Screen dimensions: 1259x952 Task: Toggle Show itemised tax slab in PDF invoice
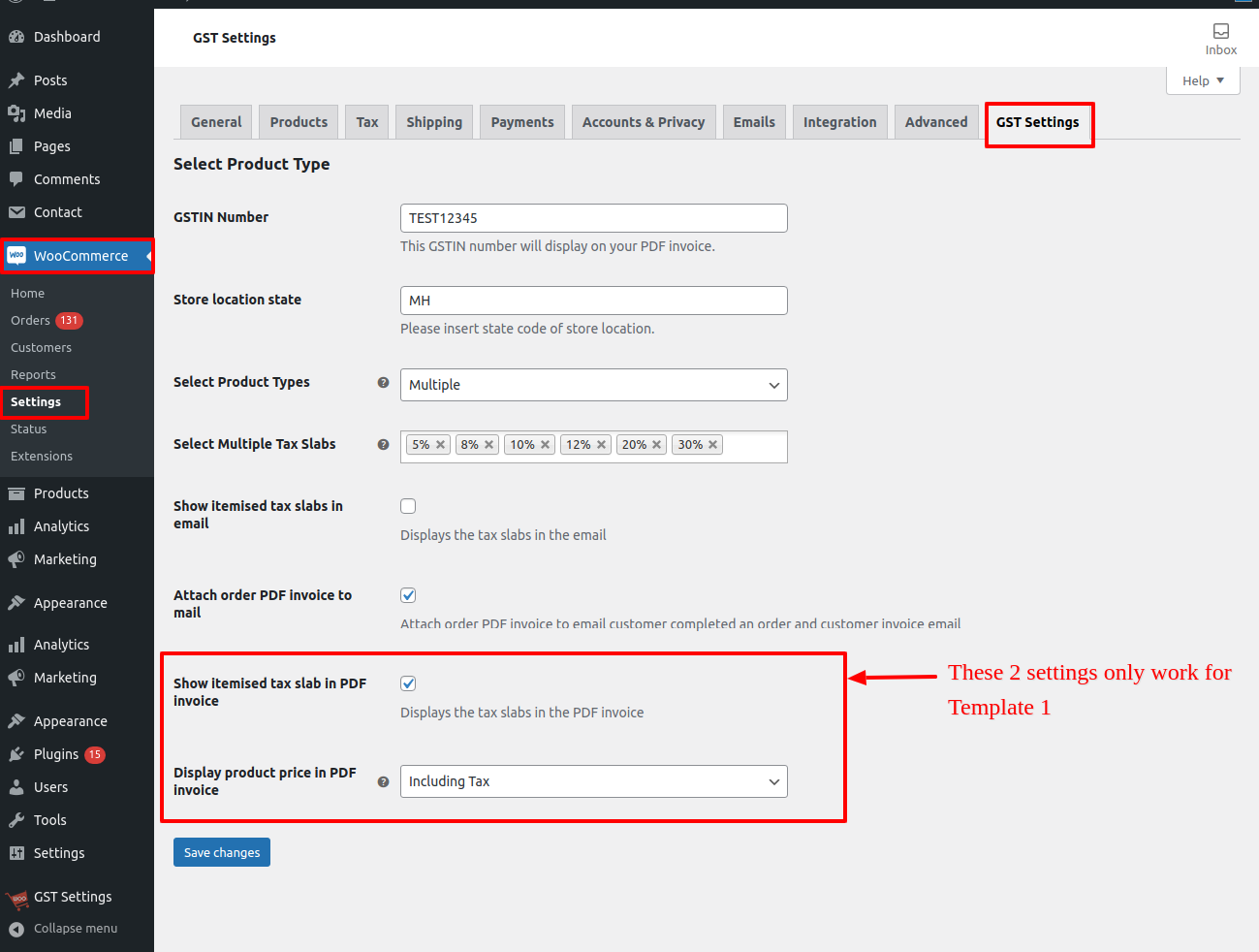(408, 683)
